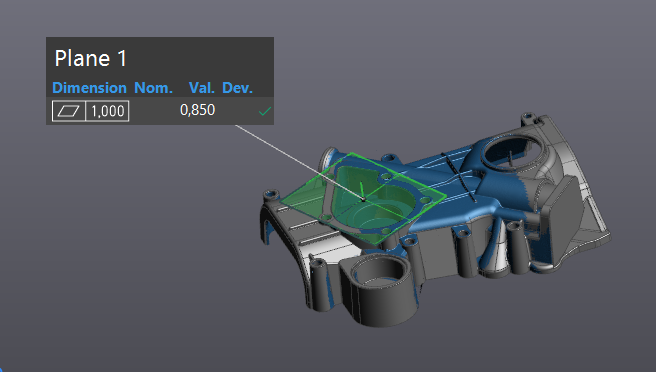Click the white leader line of the annotation
Screen dimensions: 656x372
tap(298, 162)
